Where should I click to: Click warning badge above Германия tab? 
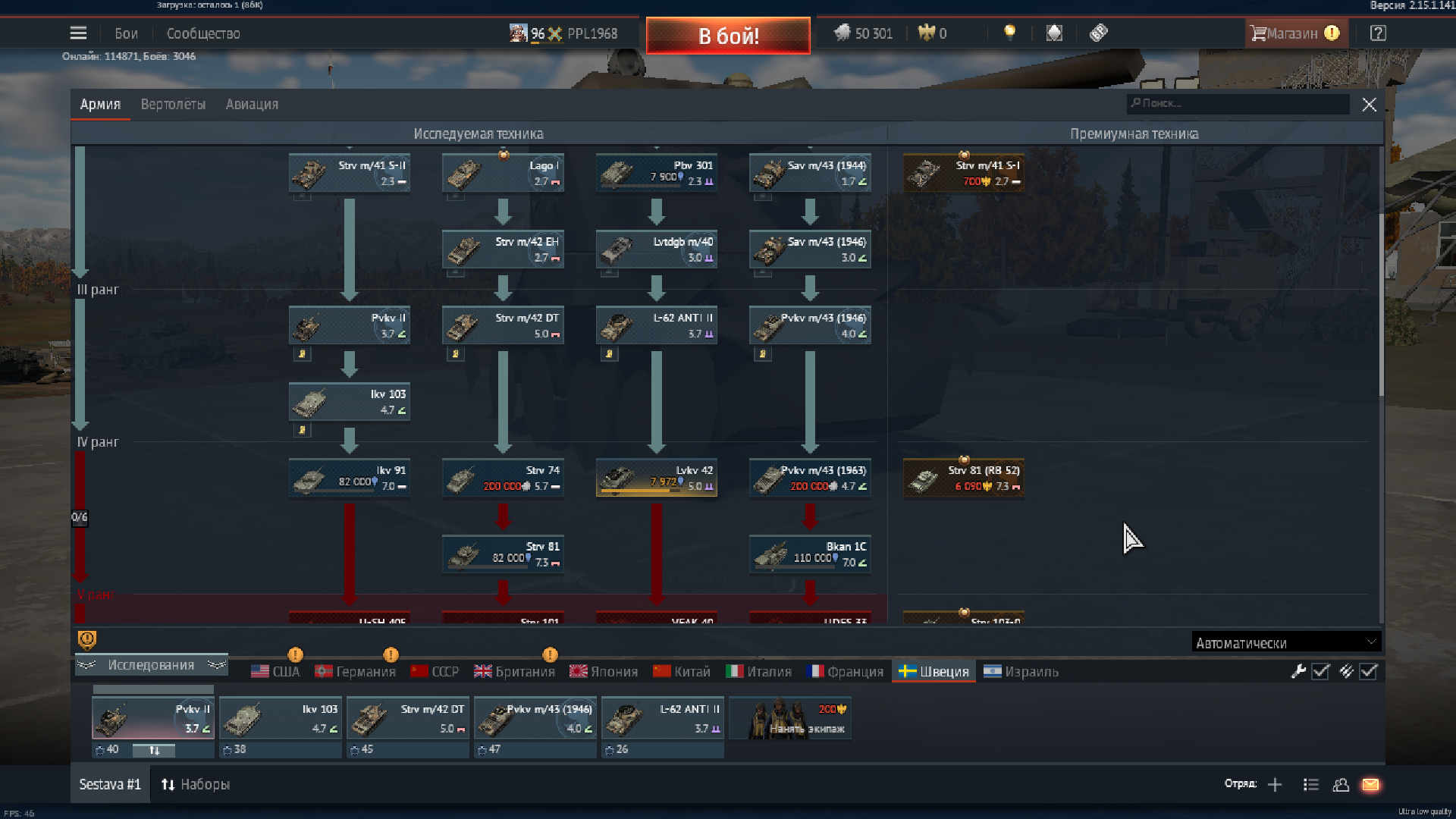click(x=391, y=654)
